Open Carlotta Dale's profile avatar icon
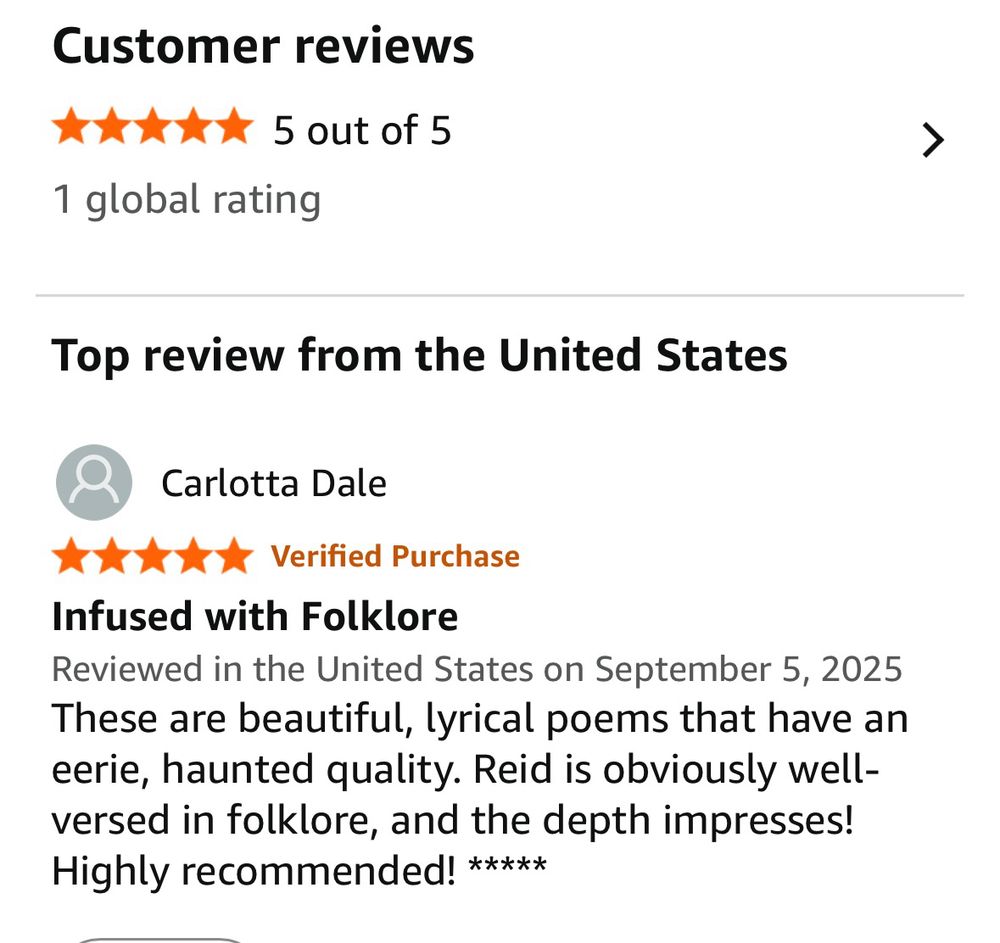 (94, 483)
